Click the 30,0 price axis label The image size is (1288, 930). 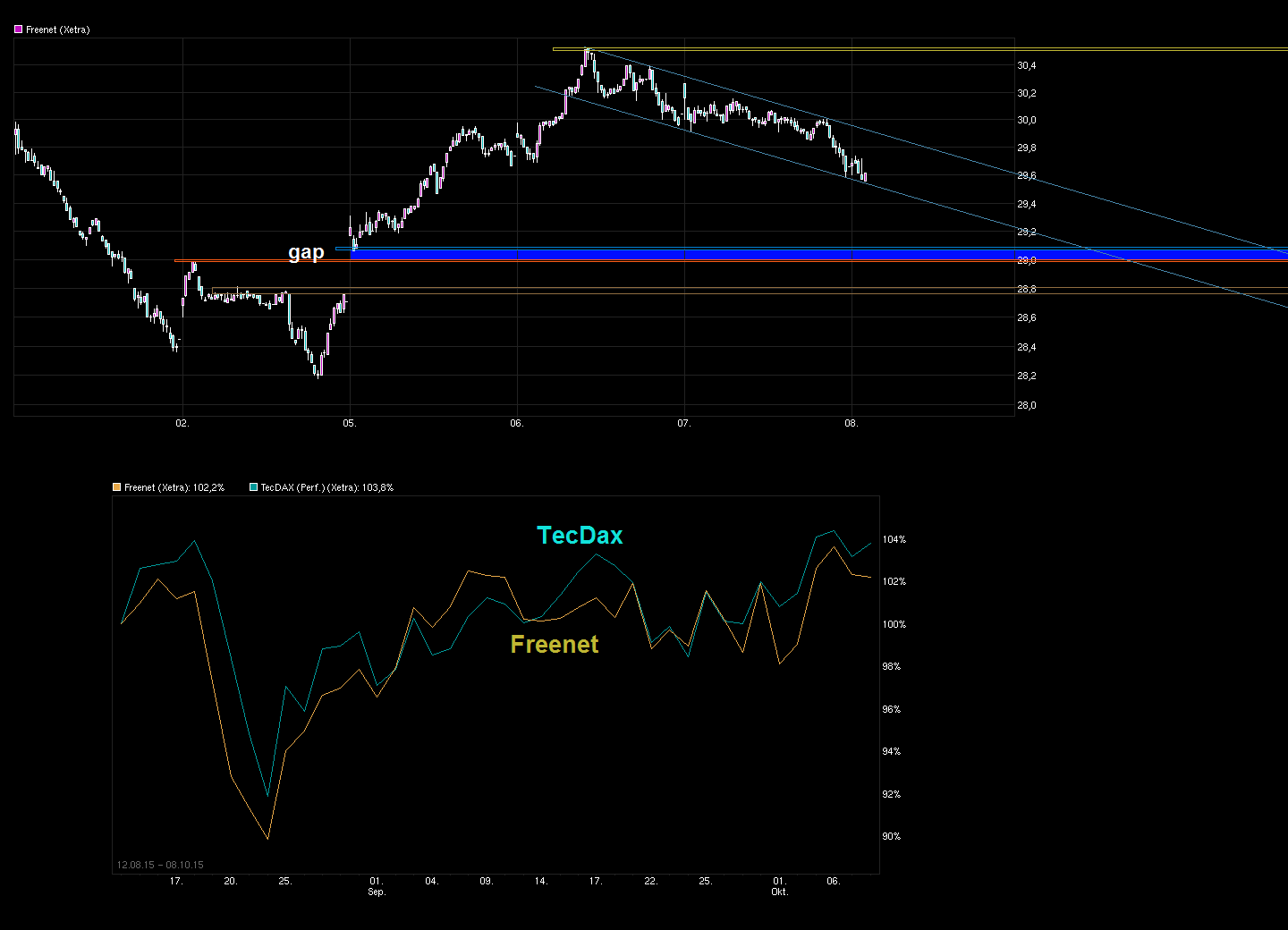(x=1027, y=120)
